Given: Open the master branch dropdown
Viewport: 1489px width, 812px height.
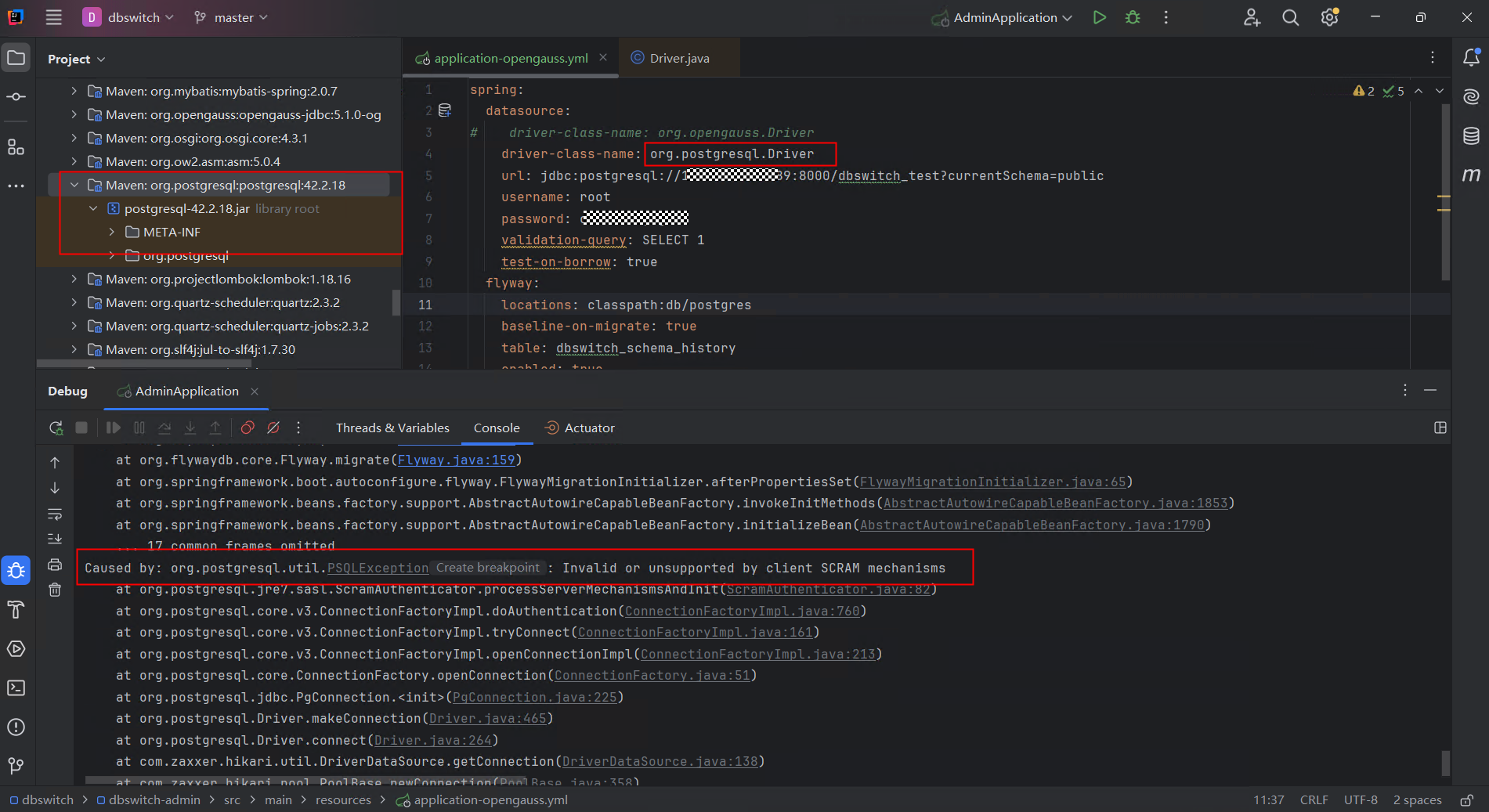Looking at the screenshot, I should click(231, 17).
